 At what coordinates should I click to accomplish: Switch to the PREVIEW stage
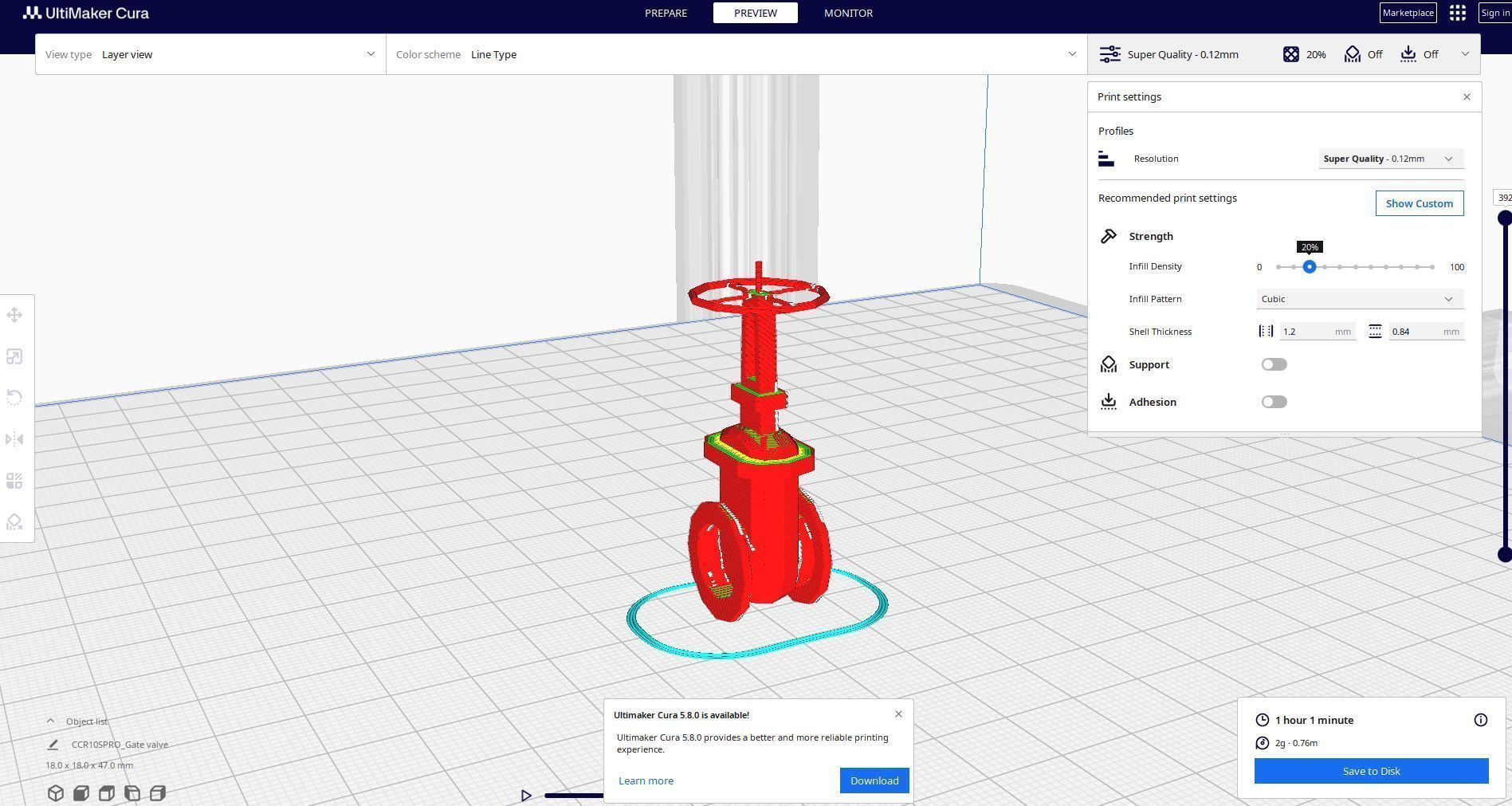click(756, 13)
